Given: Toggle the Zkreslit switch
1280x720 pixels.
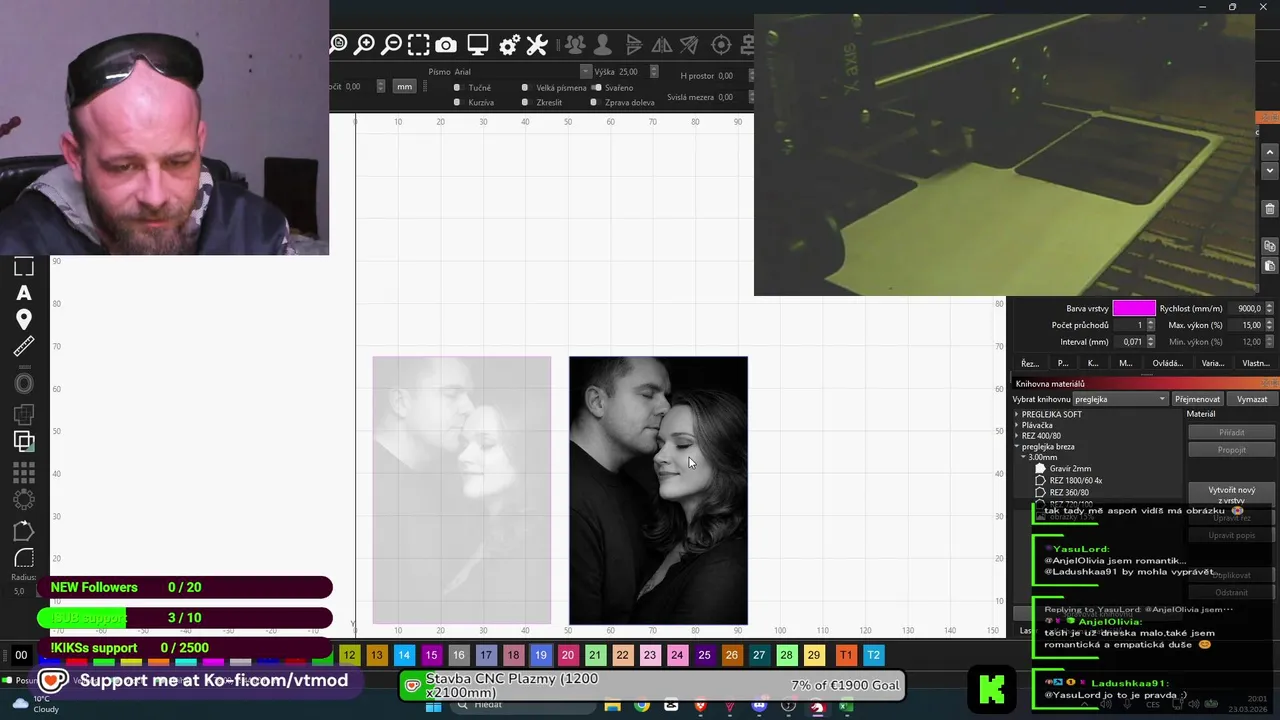Looking at the screenshot, I should [525, 102].
